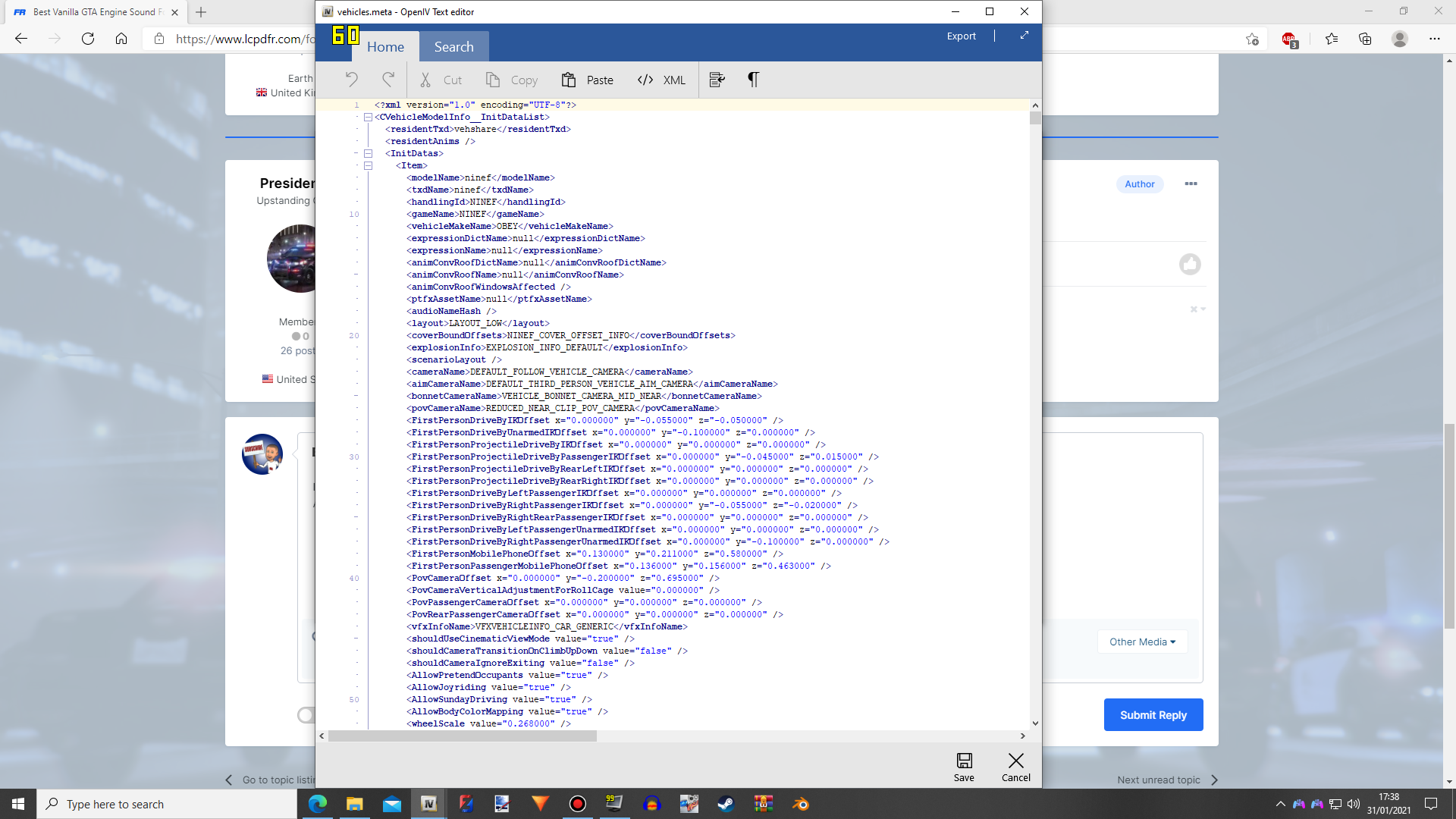1456x819 pixels.
Task: Click the Export button
Action: pyautogui.click(x=961, y=36)
